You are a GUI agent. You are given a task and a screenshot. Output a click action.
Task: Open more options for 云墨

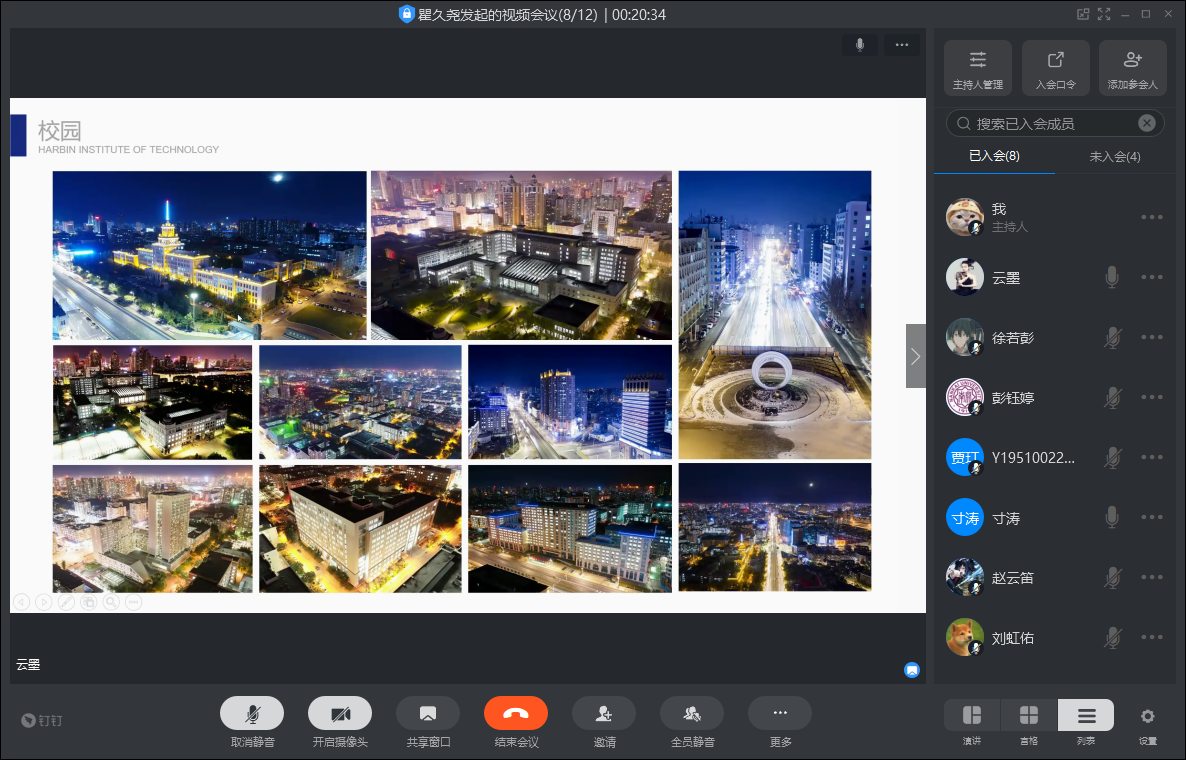1152,277
